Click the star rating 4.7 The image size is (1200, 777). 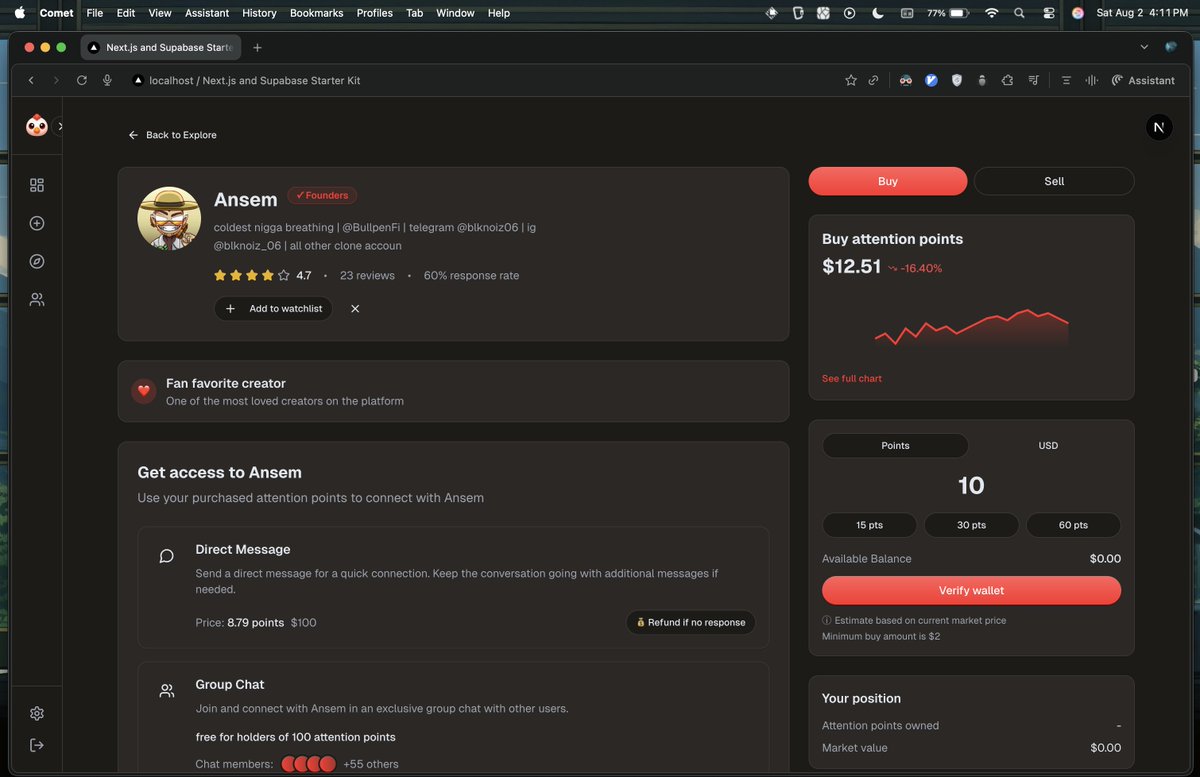(262, 275)
